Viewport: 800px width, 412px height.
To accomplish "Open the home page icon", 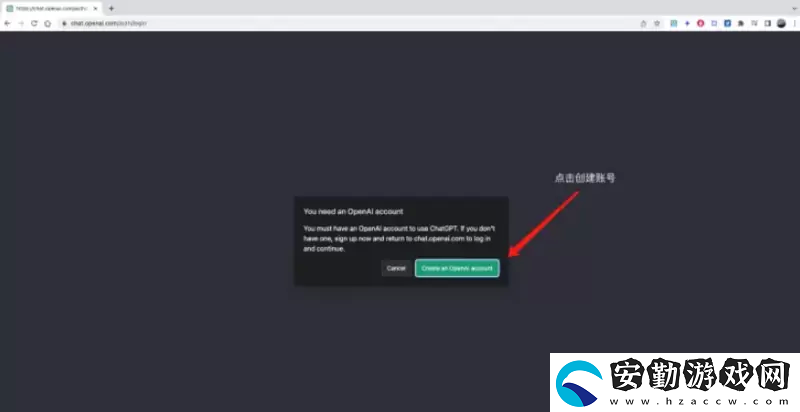I will pyautogui.click(x=47, y=23).
